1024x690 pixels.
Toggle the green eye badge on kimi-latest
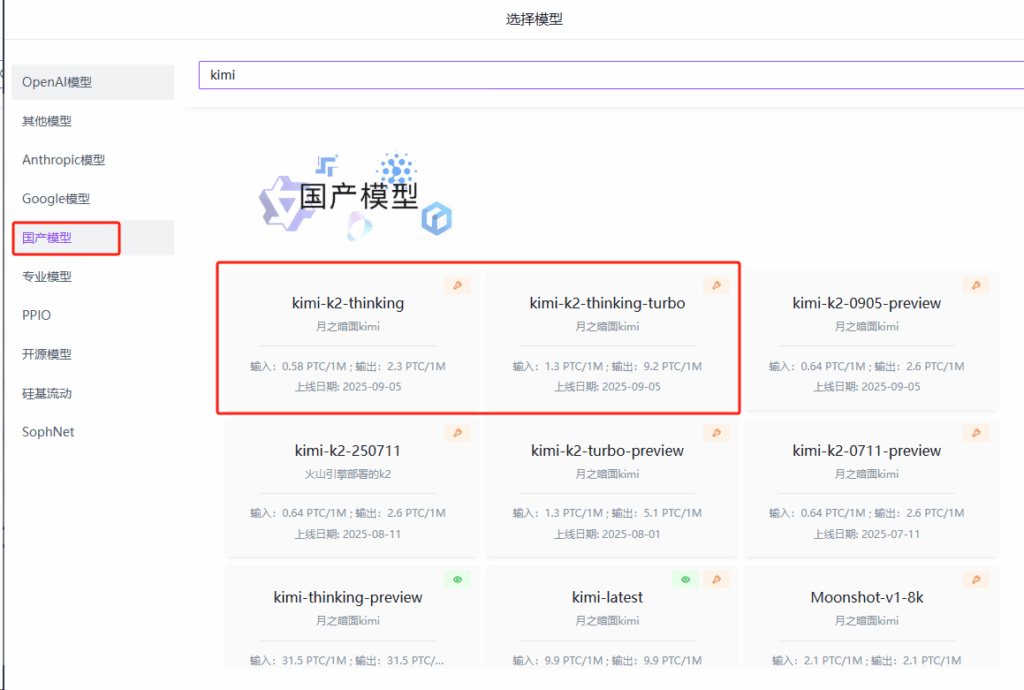click(x=685, y=579)
